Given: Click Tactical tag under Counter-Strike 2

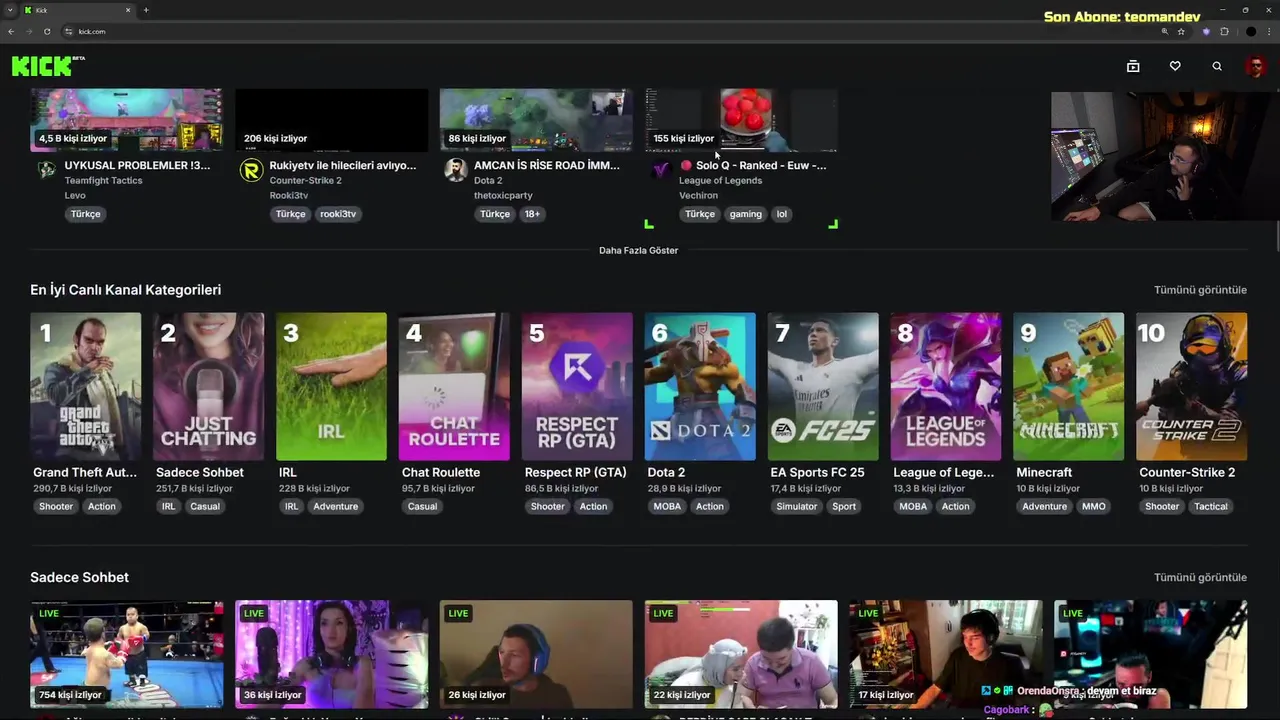Looking at the screenshot, I should pos(1210,506).
